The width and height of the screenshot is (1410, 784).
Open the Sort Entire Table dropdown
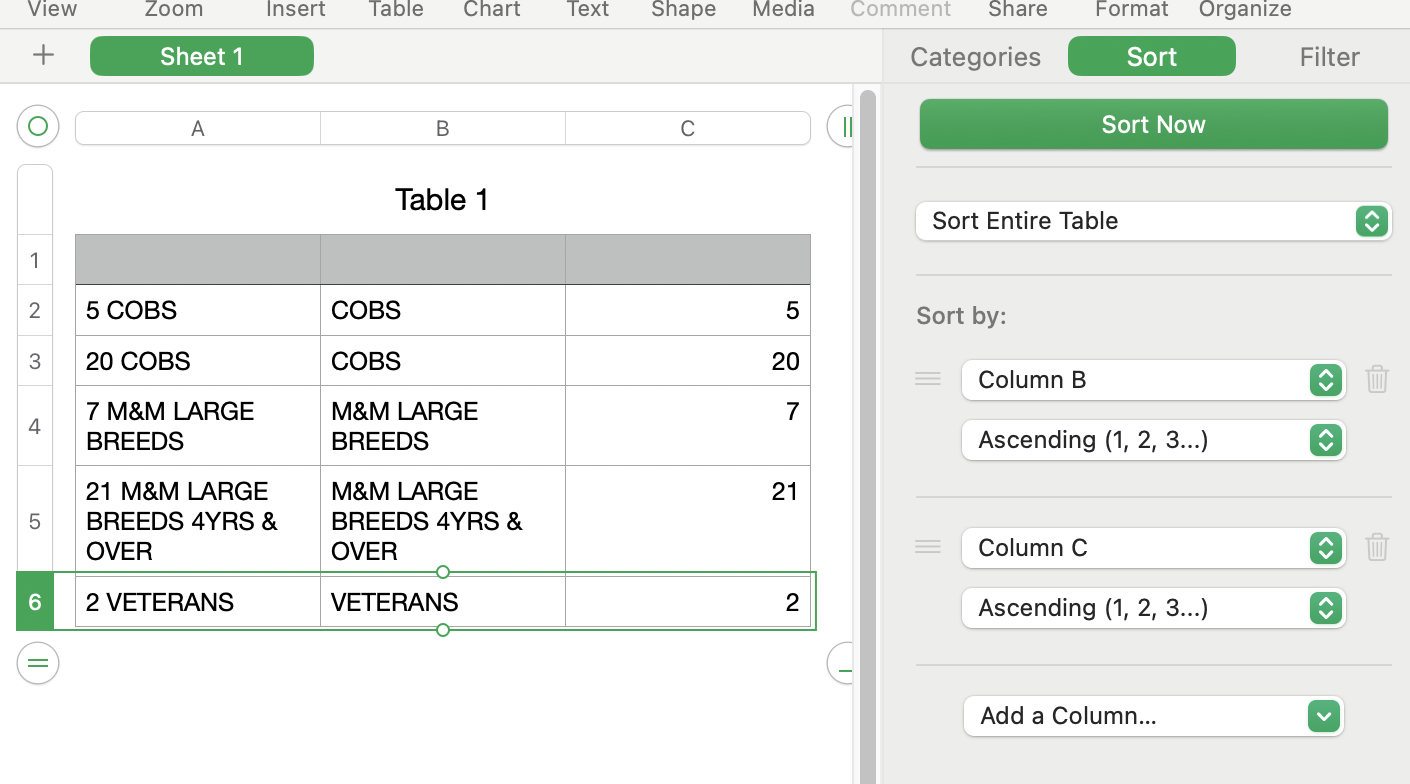(x=1153, y=221)
